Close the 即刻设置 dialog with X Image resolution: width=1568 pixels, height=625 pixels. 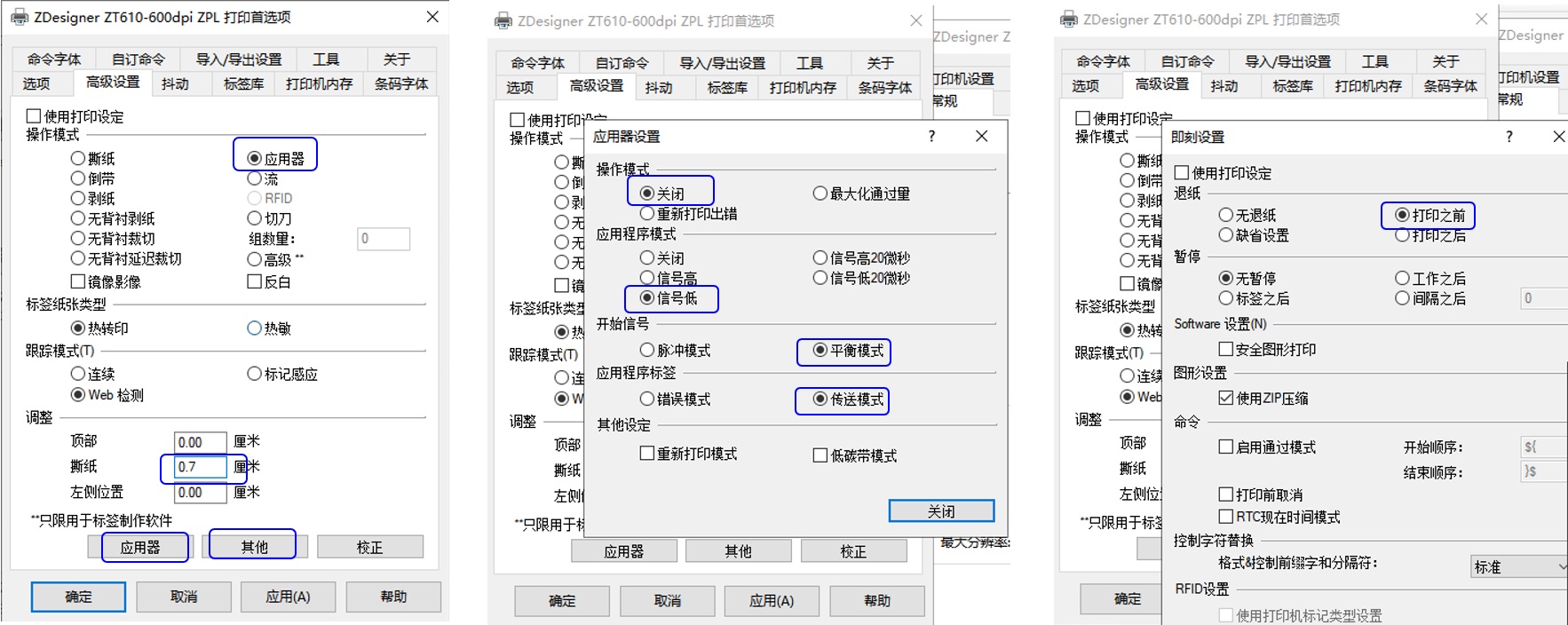[x=1558, y=136]
